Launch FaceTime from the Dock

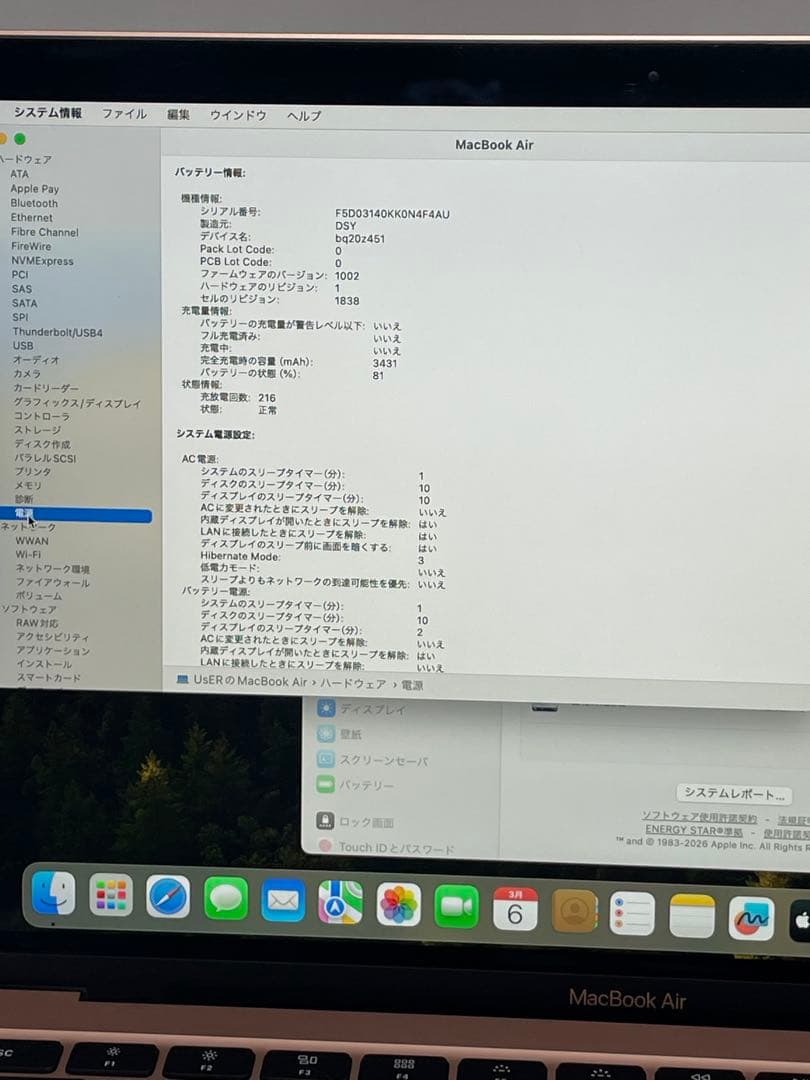(x=457, y=906)
